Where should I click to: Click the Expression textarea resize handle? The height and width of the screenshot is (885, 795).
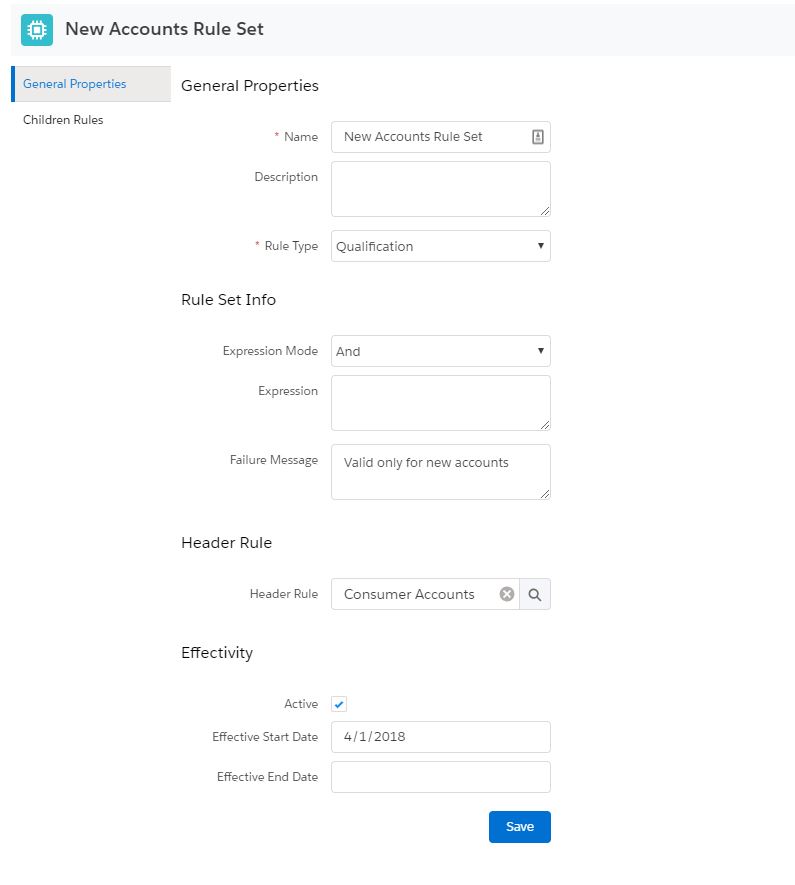click(544, 425)
